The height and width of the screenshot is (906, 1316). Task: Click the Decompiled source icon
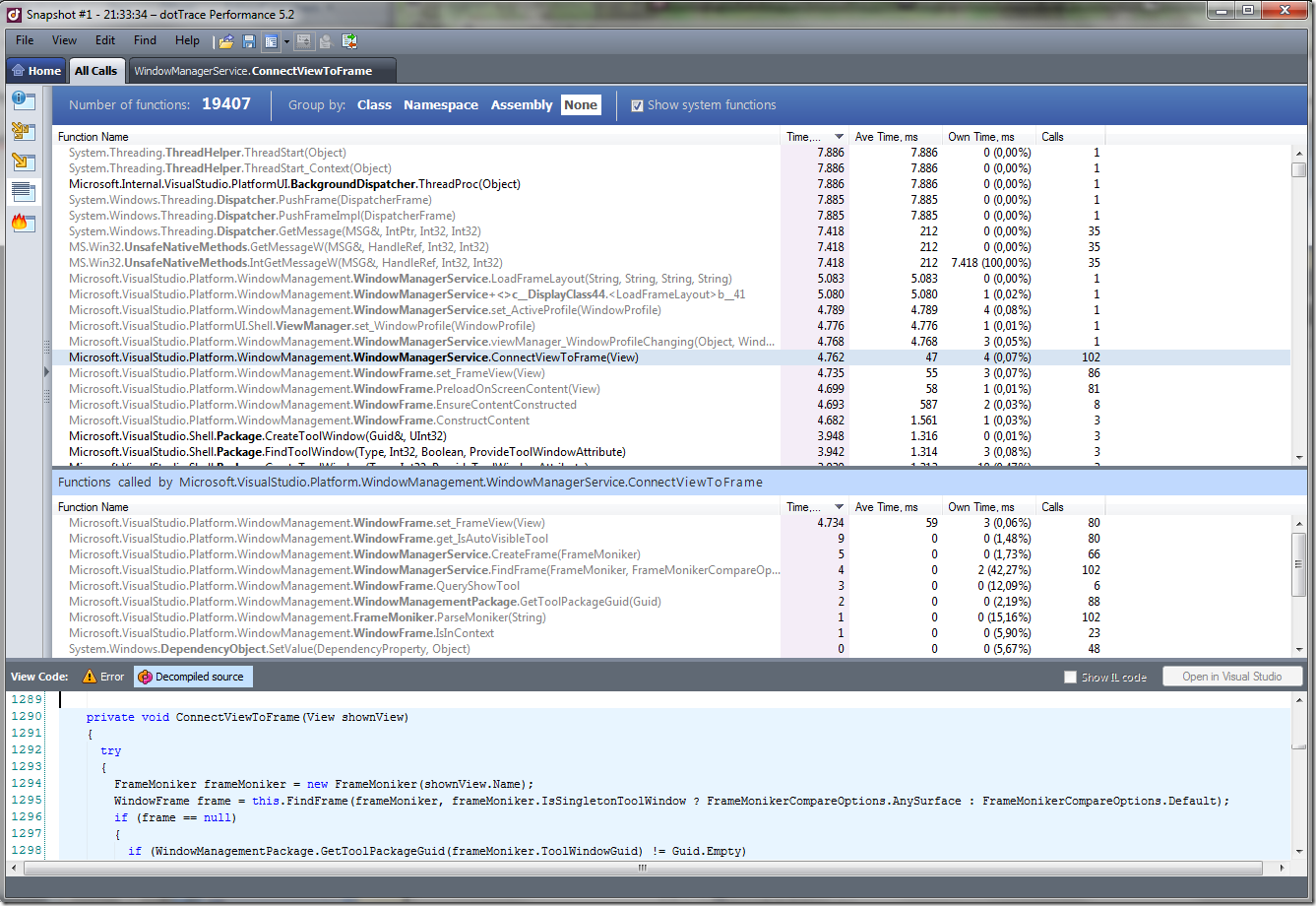145,677
